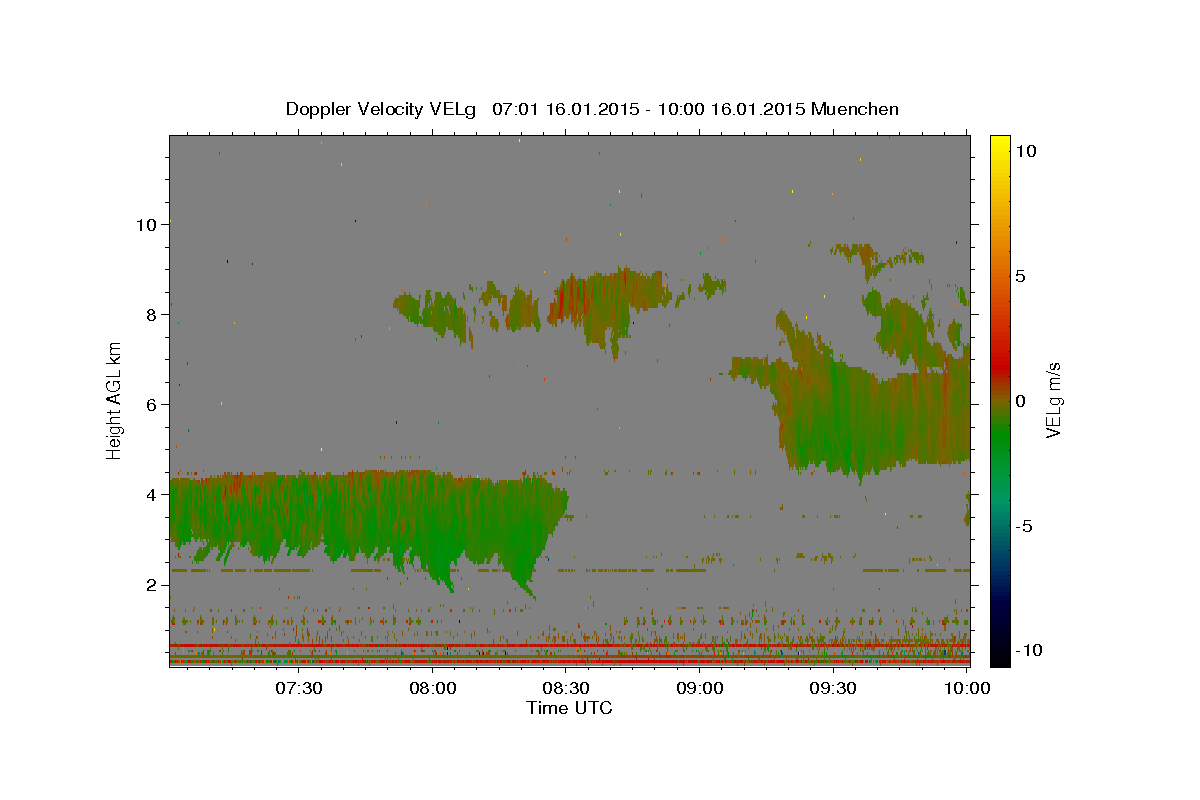
Task: Click the "VELg m/s" colorbar label
Action: tap(1053, 401)
